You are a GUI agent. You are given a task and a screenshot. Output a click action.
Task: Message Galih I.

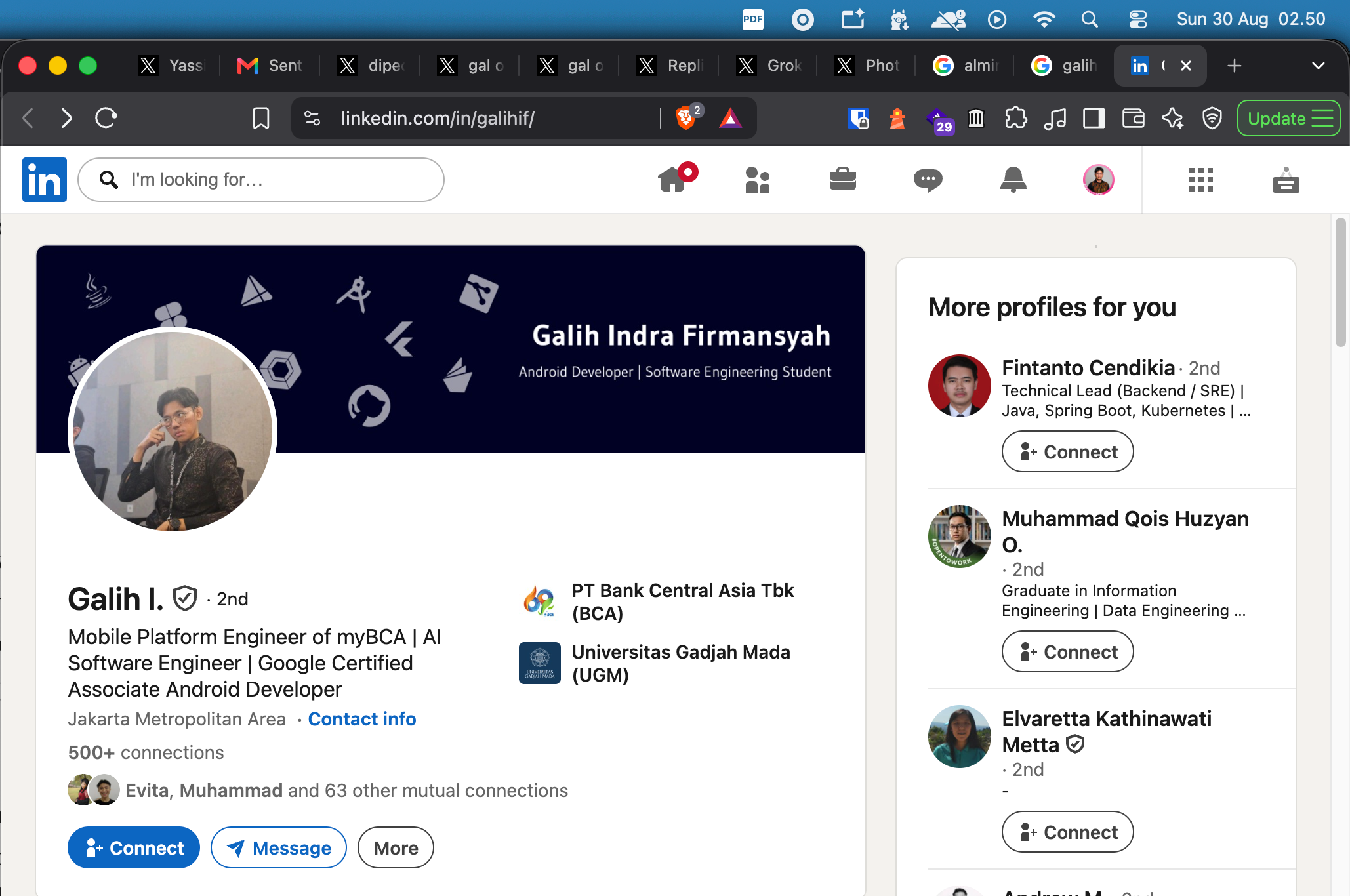pos(279,847)
